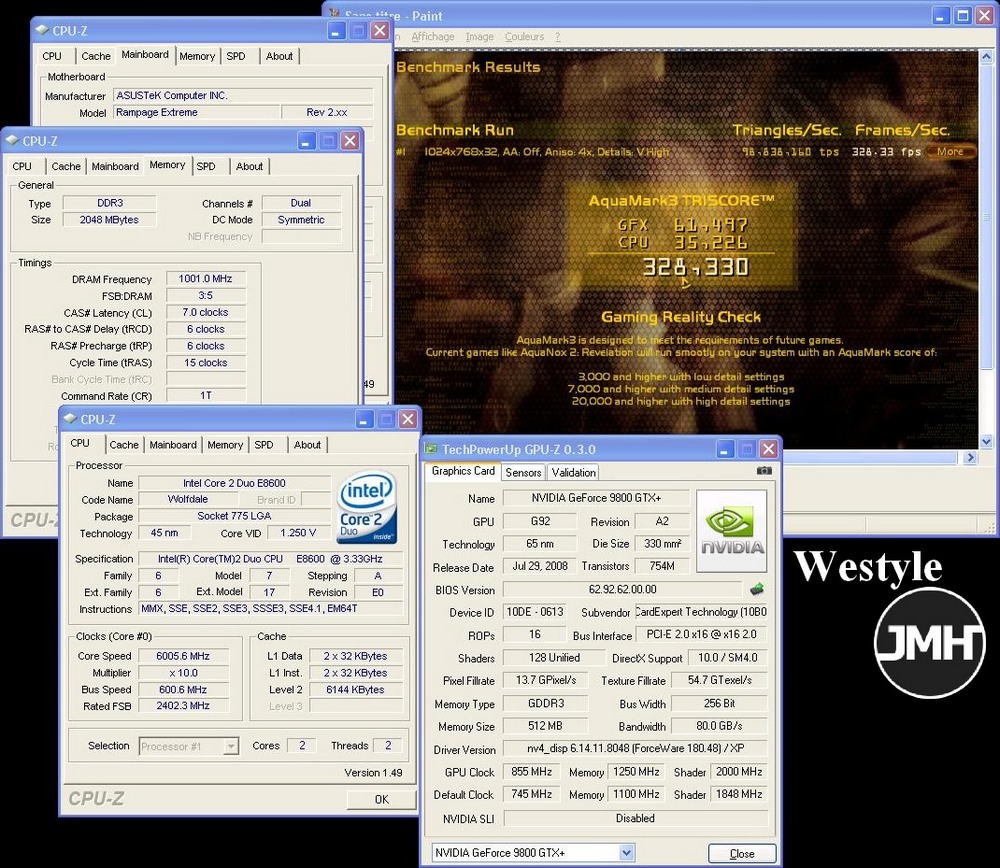Click the Device ID 10DE - 0613 field
Image resolution: width=1000 pixels, height=868 pixels.
click(x=534, y=612)
